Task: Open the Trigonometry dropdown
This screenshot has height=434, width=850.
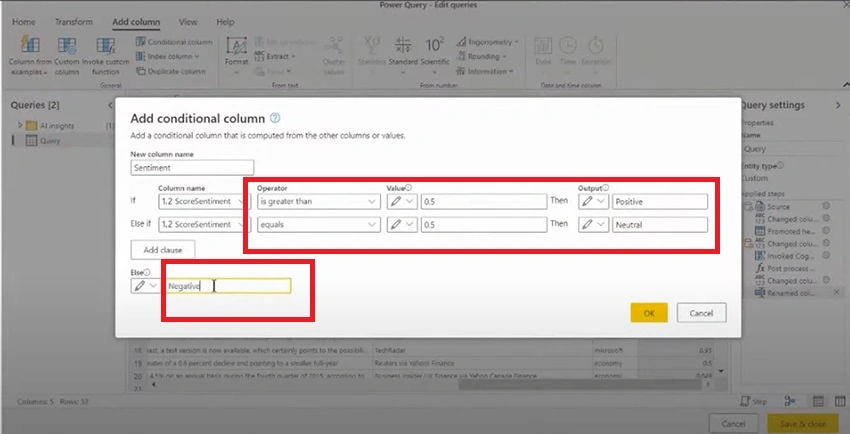Action: 487,42
